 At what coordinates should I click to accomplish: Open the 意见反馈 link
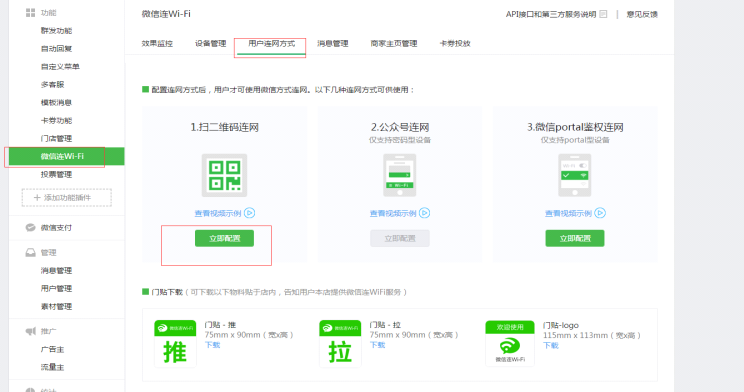pyautogui.click(x=642, y=14)
